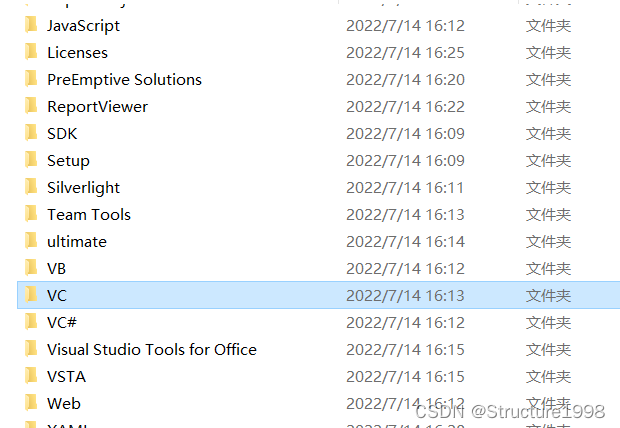Click the JavaScript folder icon
This screenshot has height=428, width=620.
[31, 25]
